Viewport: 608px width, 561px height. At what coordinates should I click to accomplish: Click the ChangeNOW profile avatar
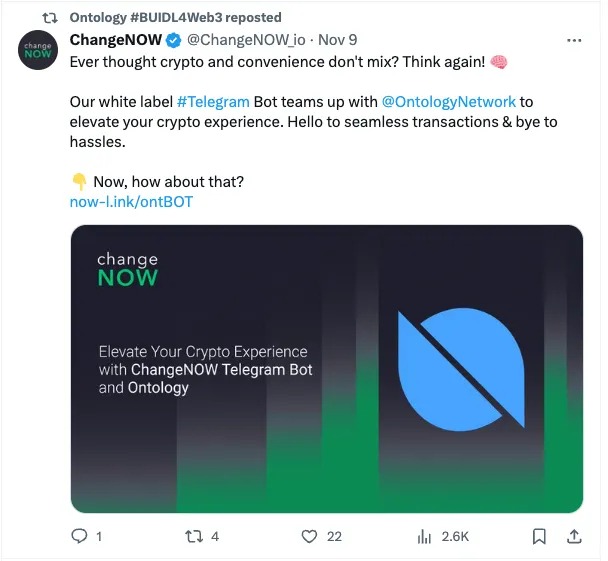coord(39,51)
